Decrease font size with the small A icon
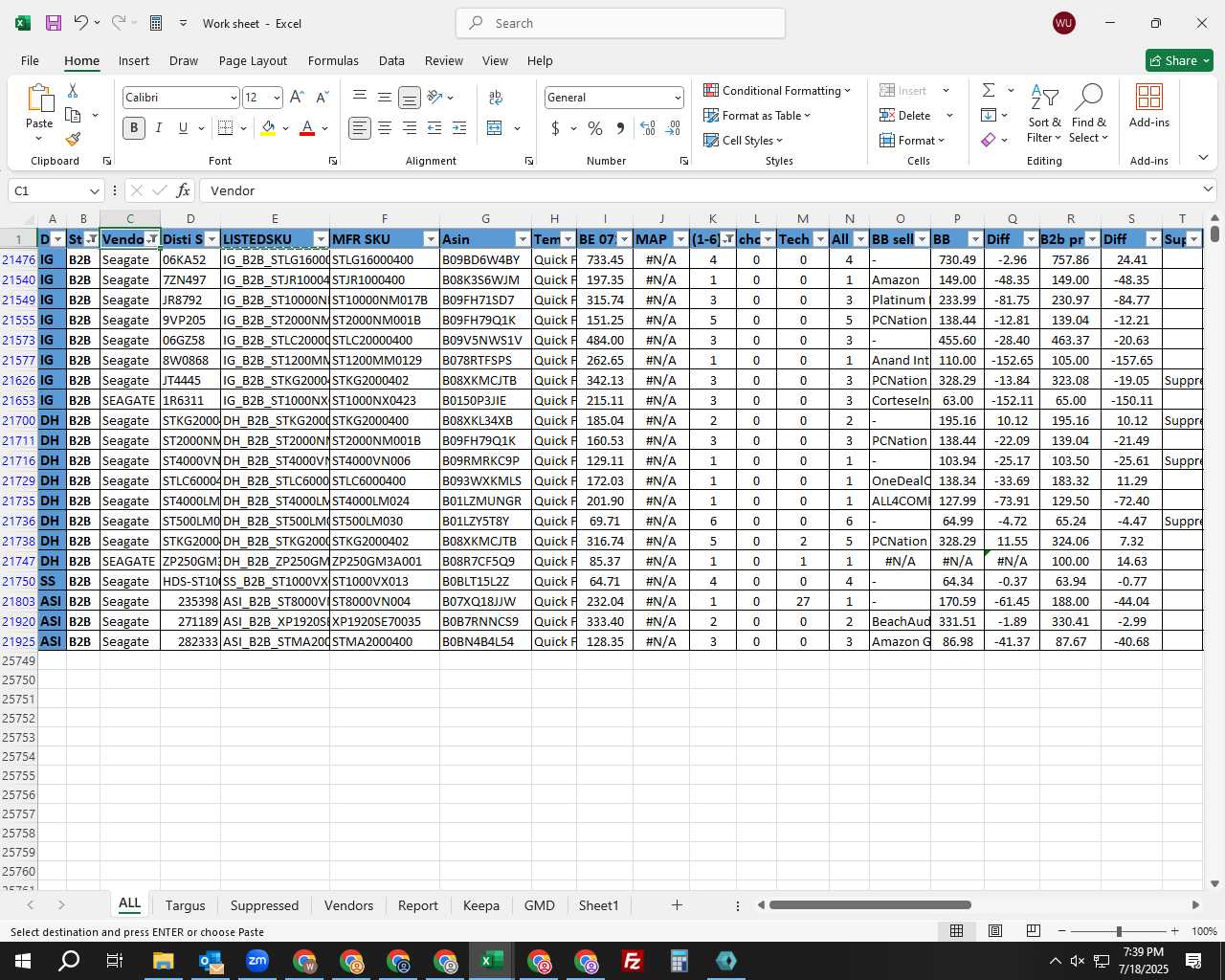The width and height of the screenshot is (1225, 980). 322,98
